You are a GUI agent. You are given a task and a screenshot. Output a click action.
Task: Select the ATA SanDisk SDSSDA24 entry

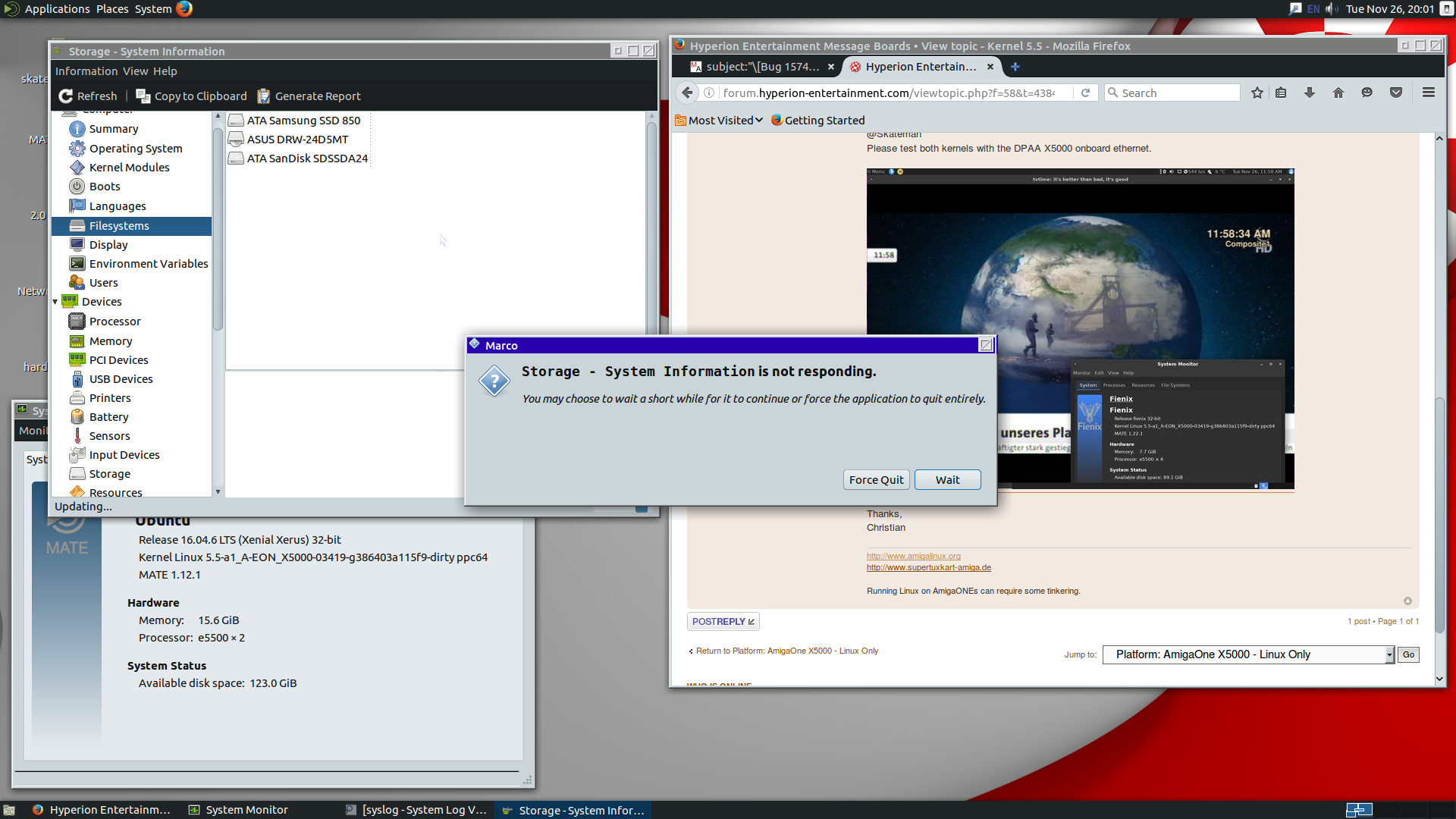tap(297, 158)
